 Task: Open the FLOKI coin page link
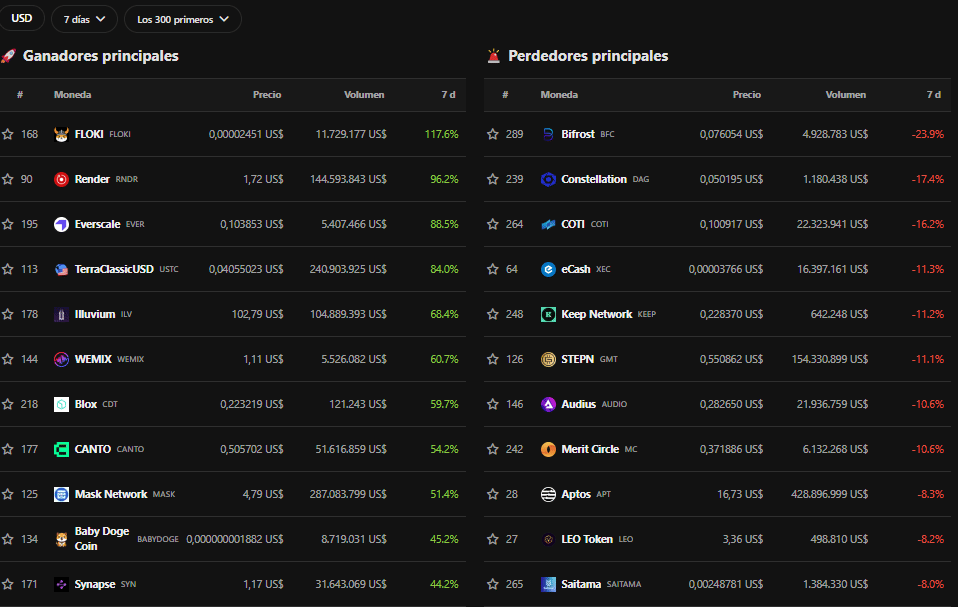point(89,134)
